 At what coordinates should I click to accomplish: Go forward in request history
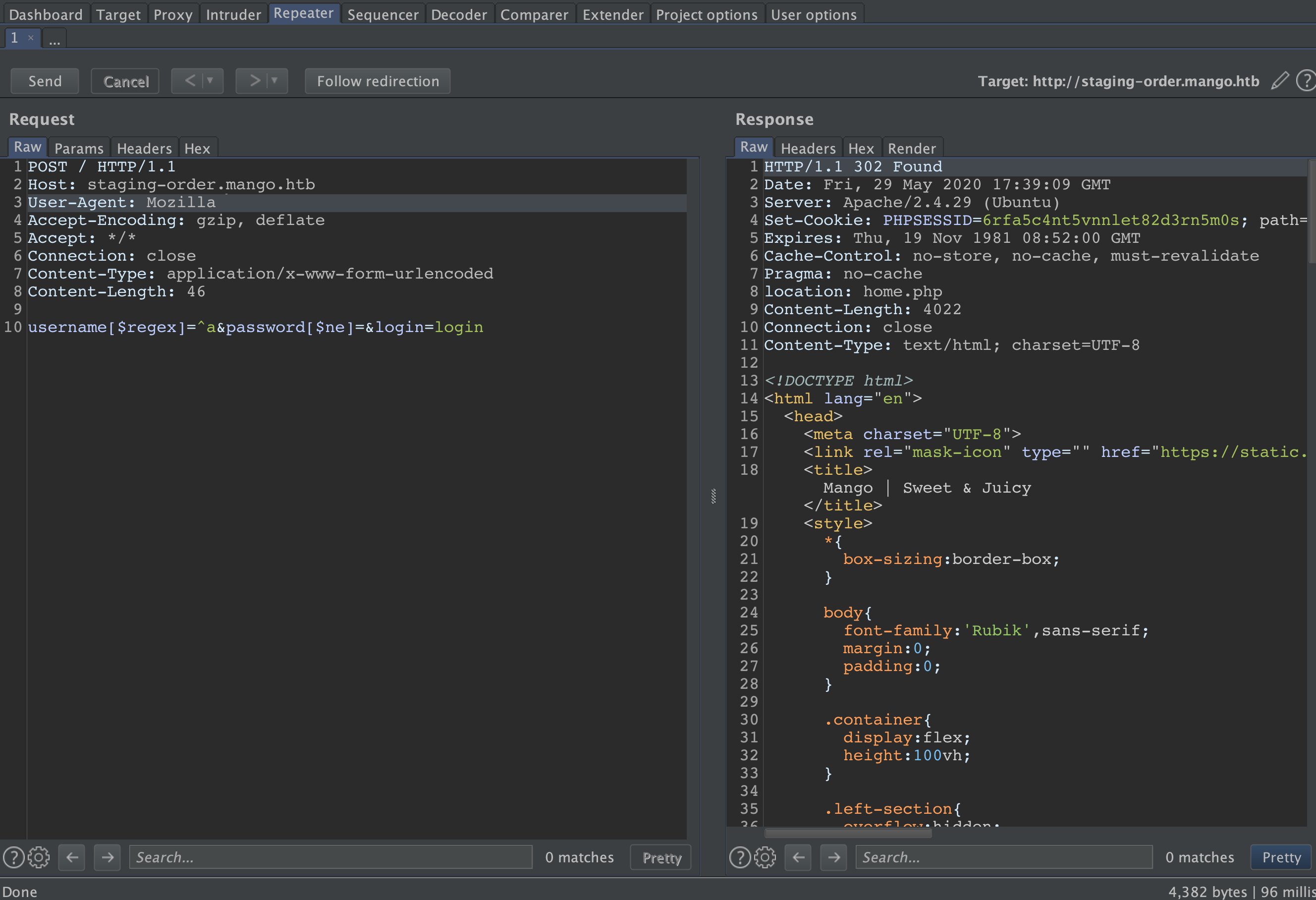tap(255, 81)
